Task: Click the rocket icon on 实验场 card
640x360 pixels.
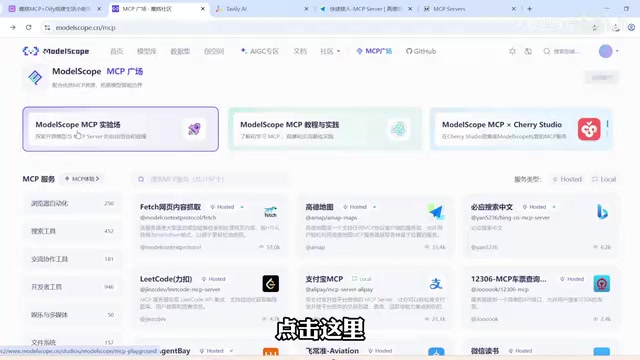Action: coord(194,129)
